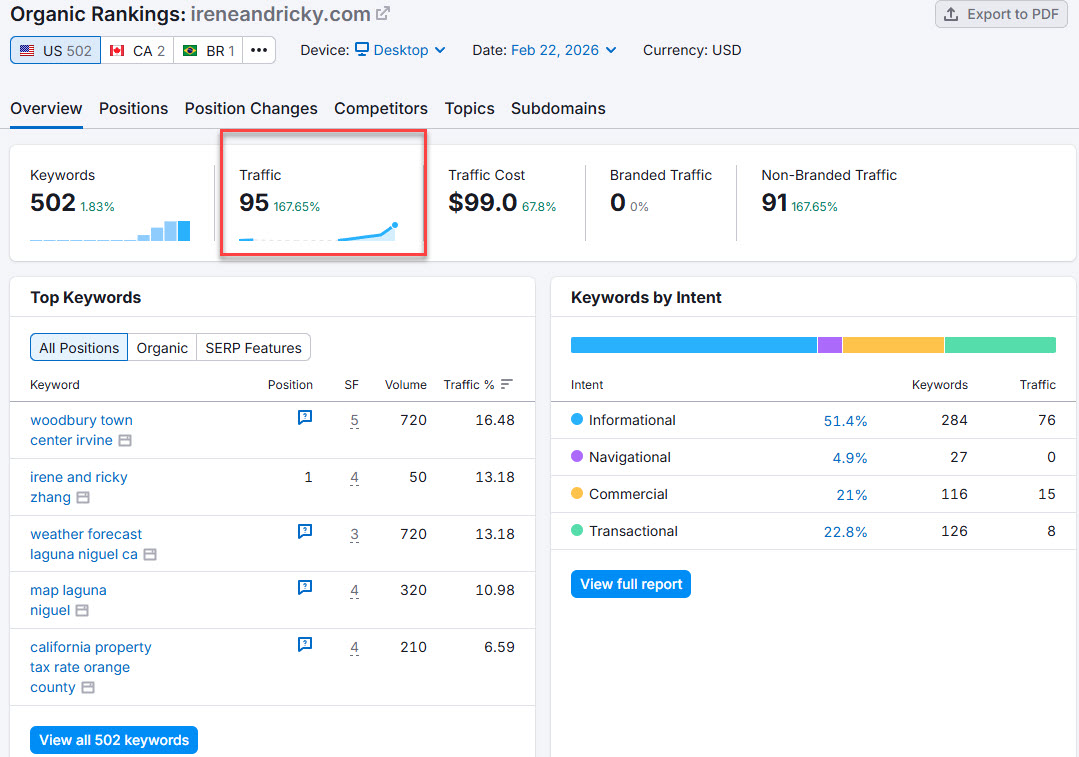Open the weather forecast laguna niguel ca keyword

tap(86, 544)
